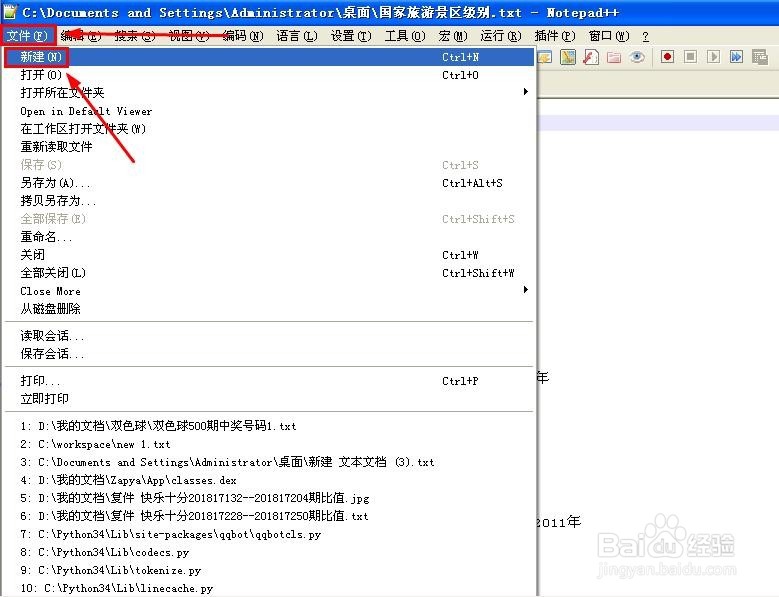Click the eye monitoring toolbar icon
This screenshot has width=779, height=597.
[637, 57]
